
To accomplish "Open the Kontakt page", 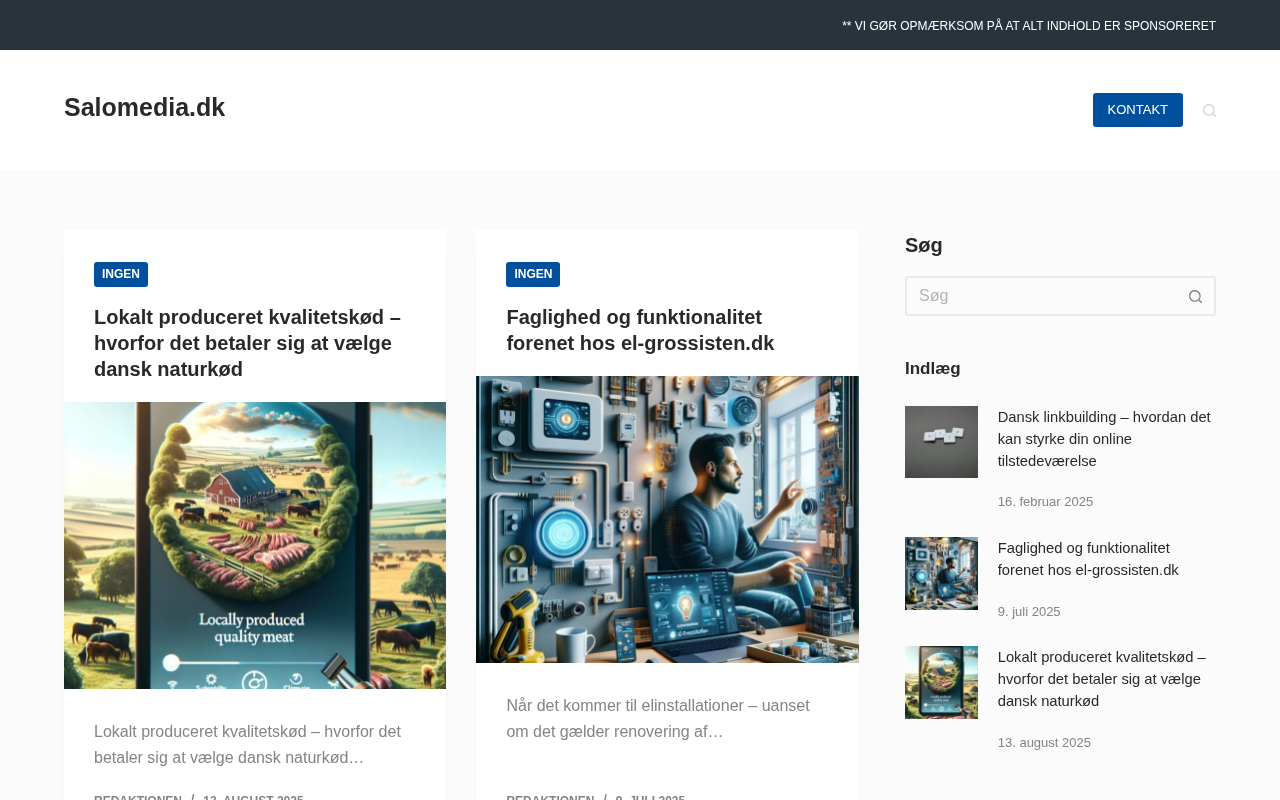I will (x=1137, y=110).
